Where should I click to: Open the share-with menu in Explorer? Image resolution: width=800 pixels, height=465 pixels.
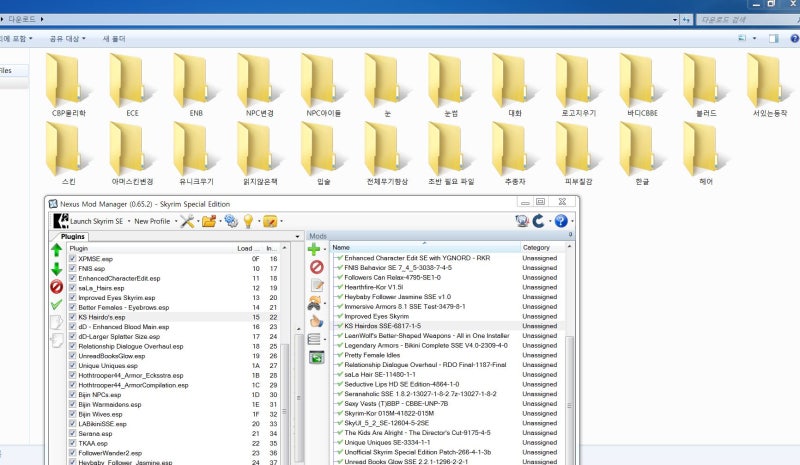67,38
